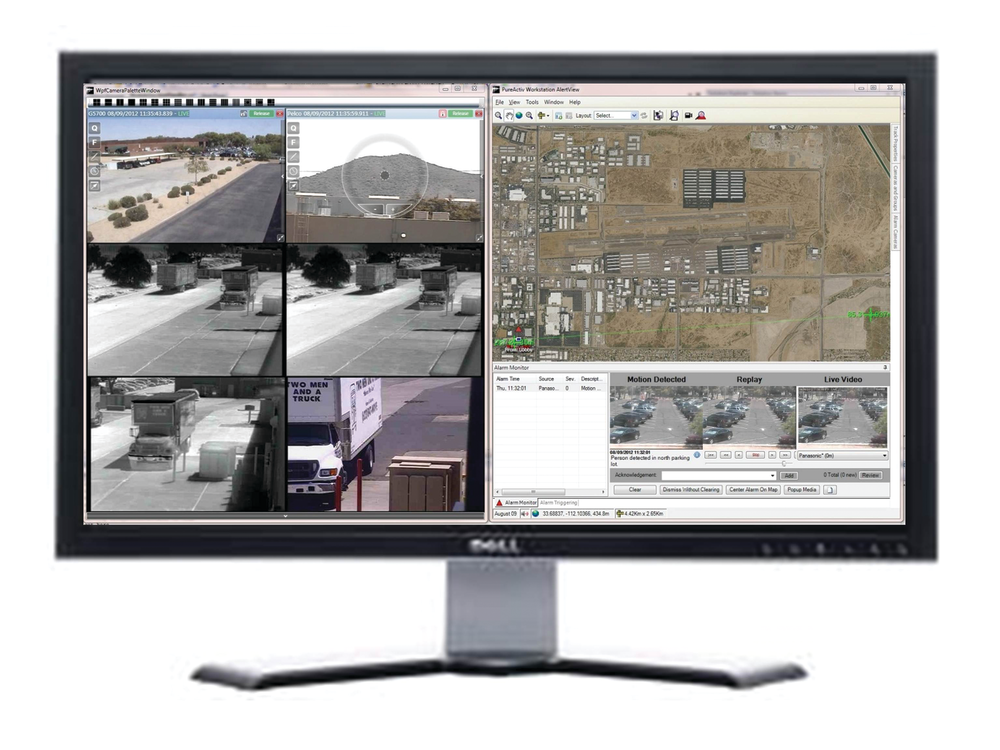Viewport: 1000px width, 750px height.
Task: Open the Layout Select dropdown
Action: [x=616, y=115]
